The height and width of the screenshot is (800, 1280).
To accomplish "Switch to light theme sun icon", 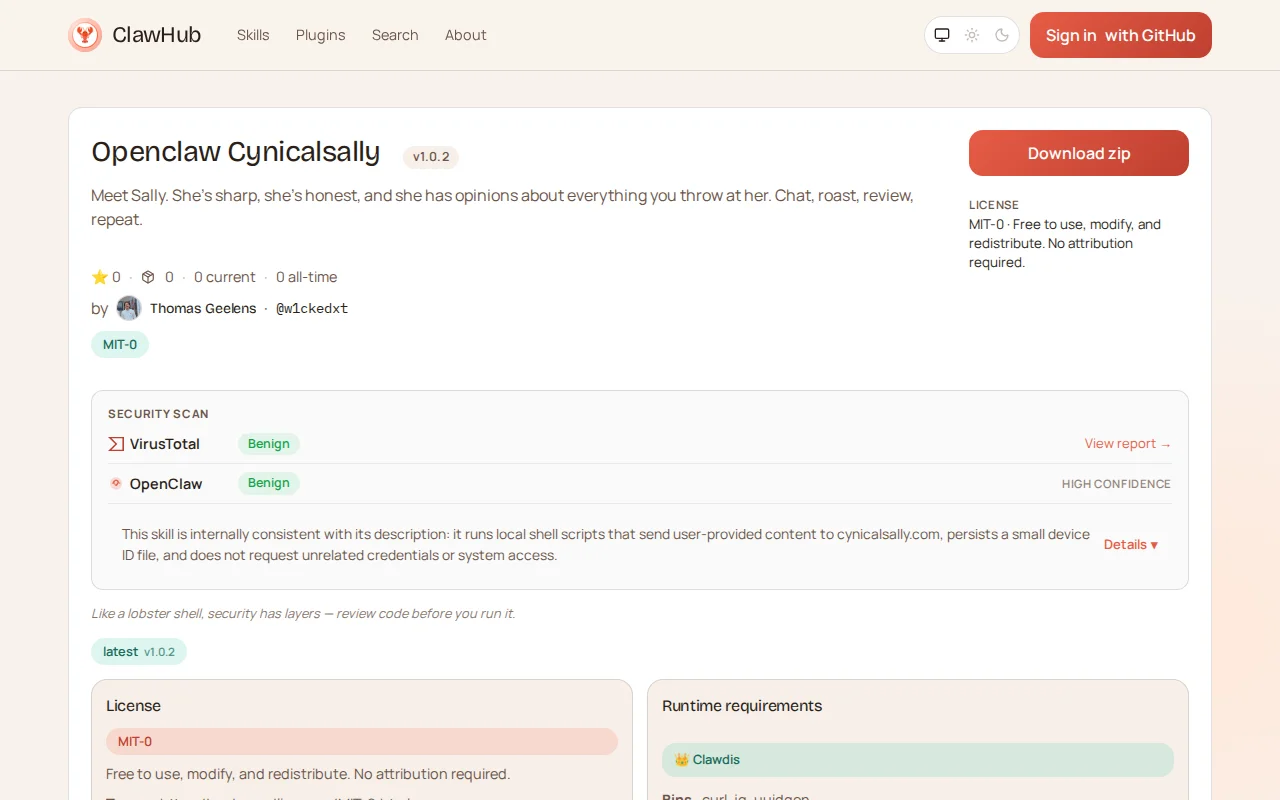I will click(x=972, y=35).
